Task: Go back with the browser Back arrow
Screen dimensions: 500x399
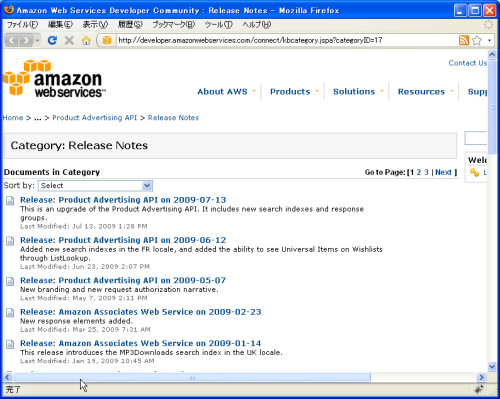Action: tap(12, 40)
